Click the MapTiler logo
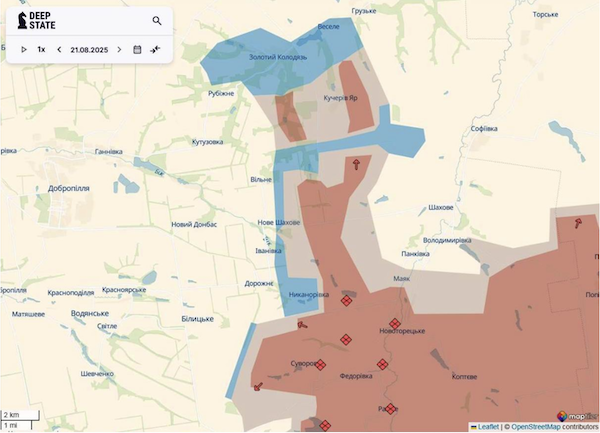The image size is (600, 433). tap(576, 417)
